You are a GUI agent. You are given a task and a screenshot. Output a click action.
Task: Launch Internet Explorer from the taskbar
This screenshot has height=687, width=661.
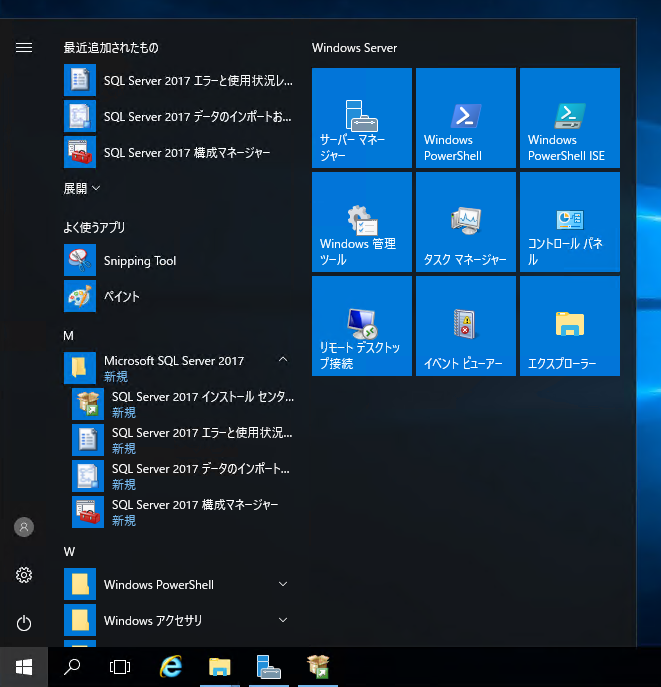pos(170,667)
